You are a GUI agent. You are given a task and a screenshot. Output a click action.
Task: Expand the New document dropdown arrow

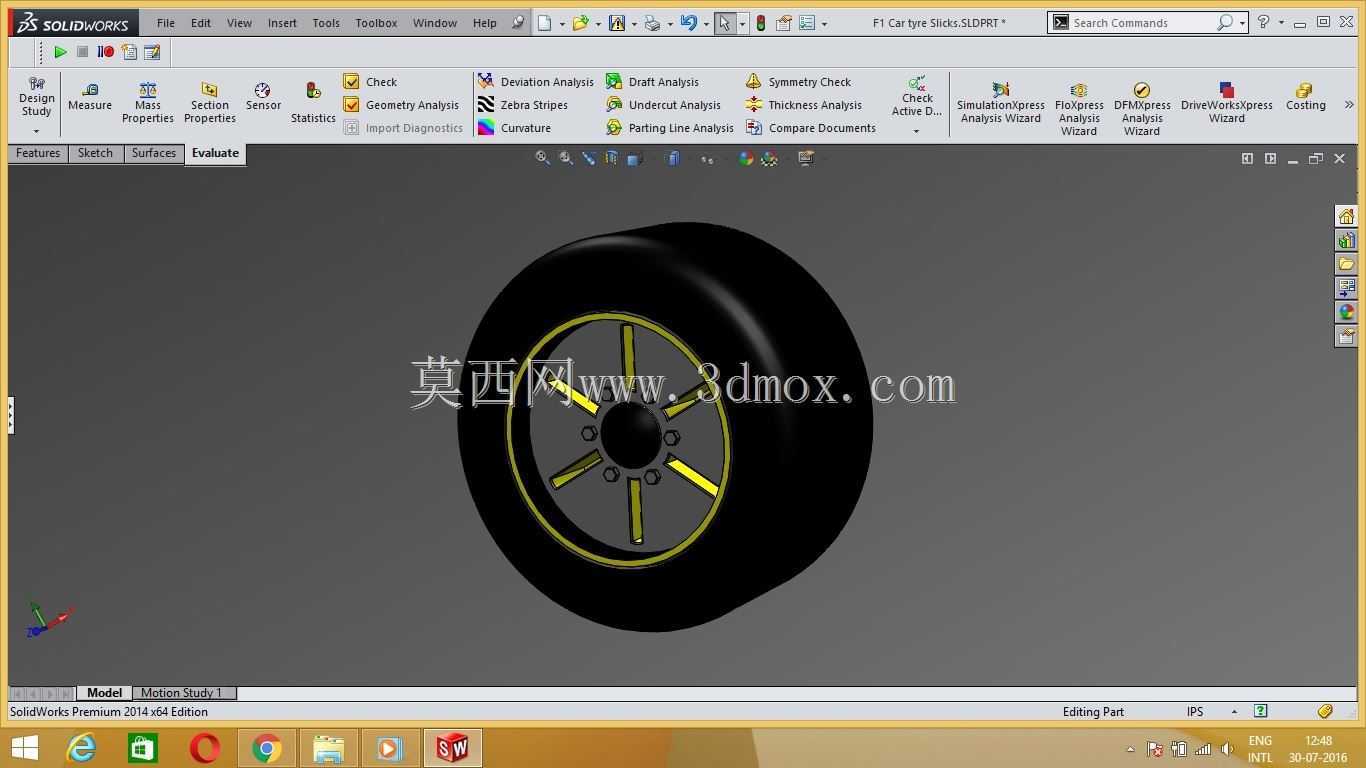(562, 24)
